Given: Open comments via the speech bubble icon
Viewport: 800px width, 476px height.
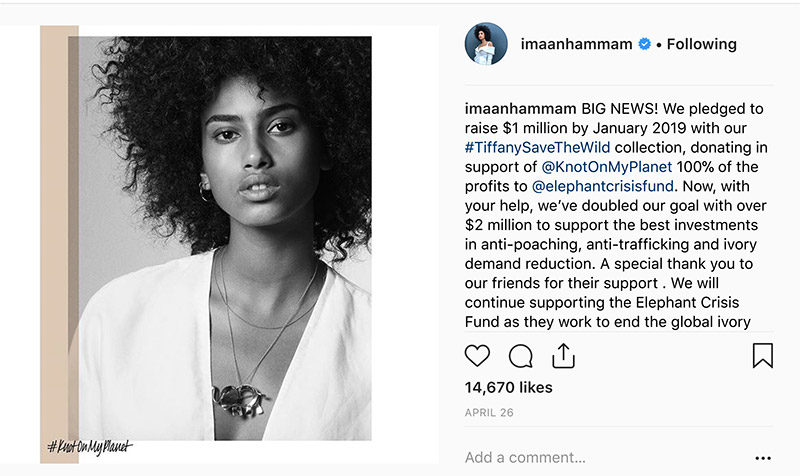Looking at the screenshot, I should [x=520, y=356].
